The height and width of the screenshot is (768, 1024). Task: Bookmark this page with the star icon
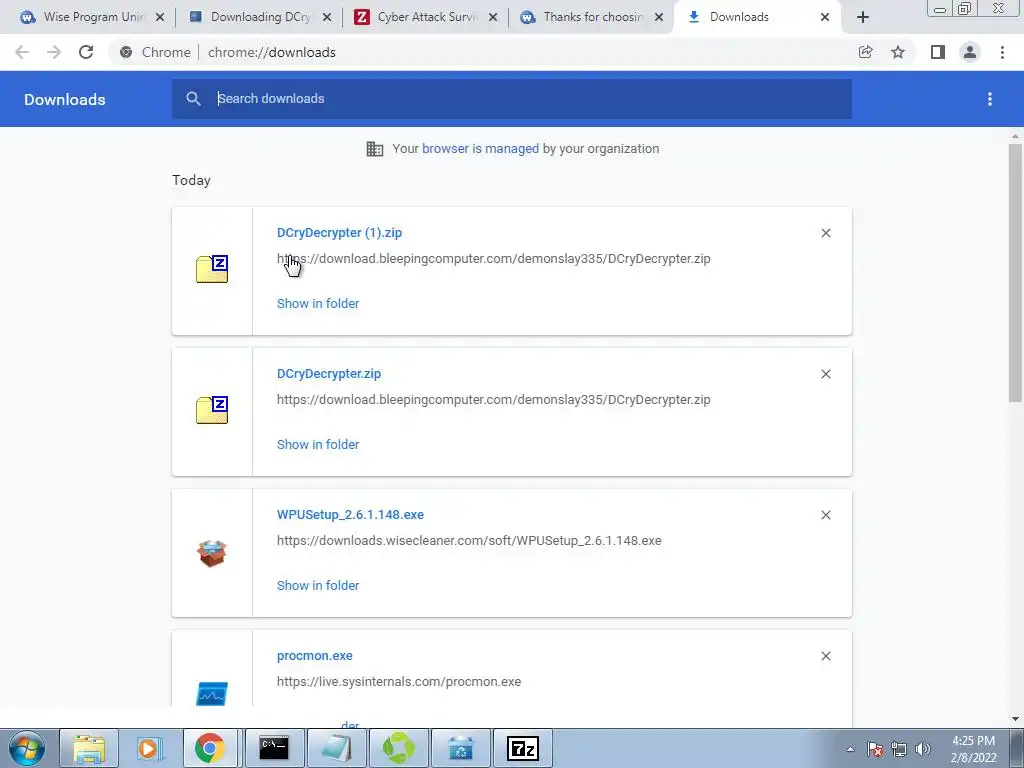point(898,52)
